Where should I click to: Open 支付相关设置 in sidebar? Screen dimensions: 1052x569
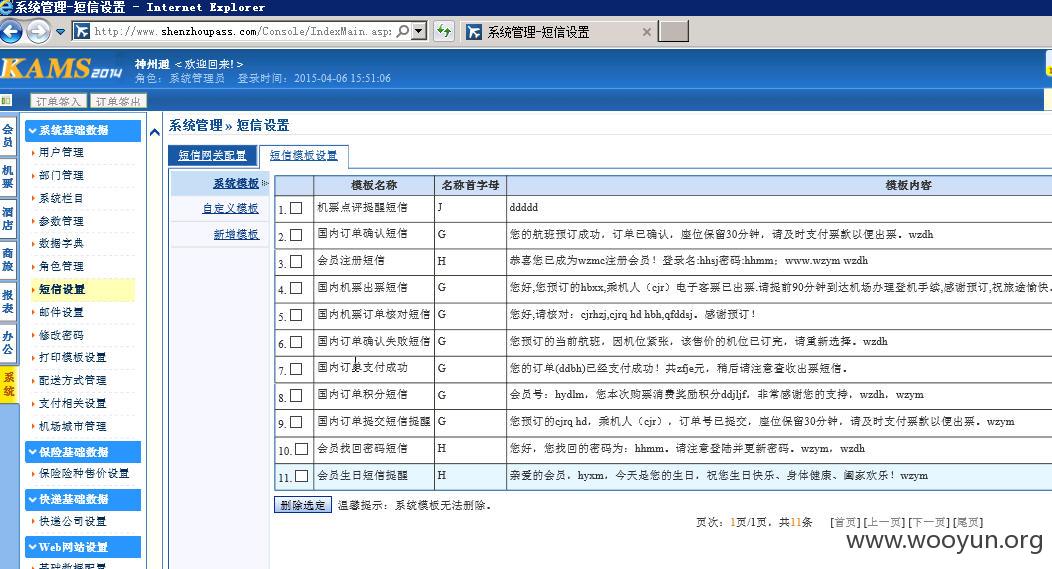pyautogui.click(x=72, y=403)
